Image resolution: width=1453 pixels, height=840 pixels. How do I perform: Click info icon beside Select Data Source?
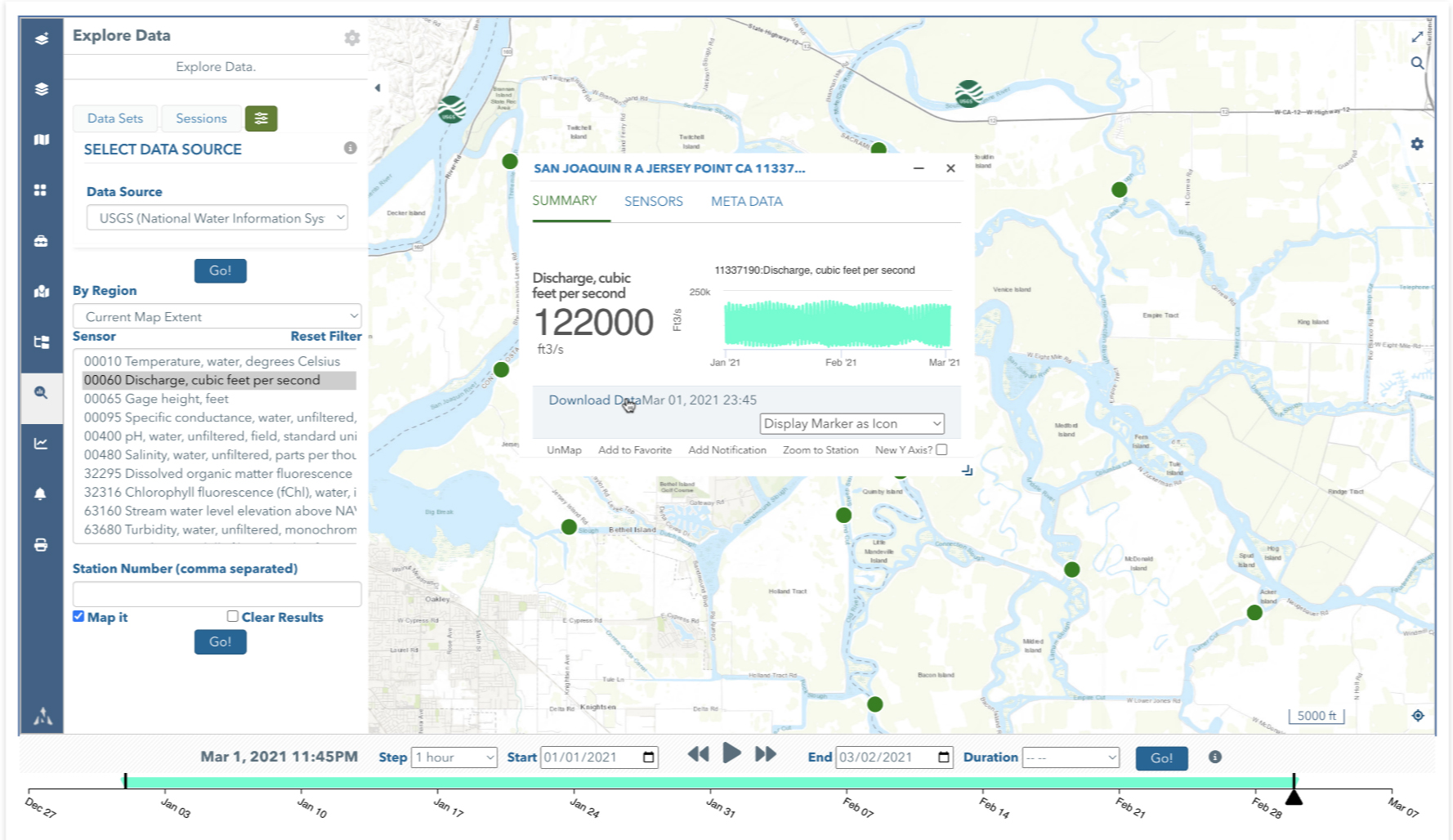point(351,148)
